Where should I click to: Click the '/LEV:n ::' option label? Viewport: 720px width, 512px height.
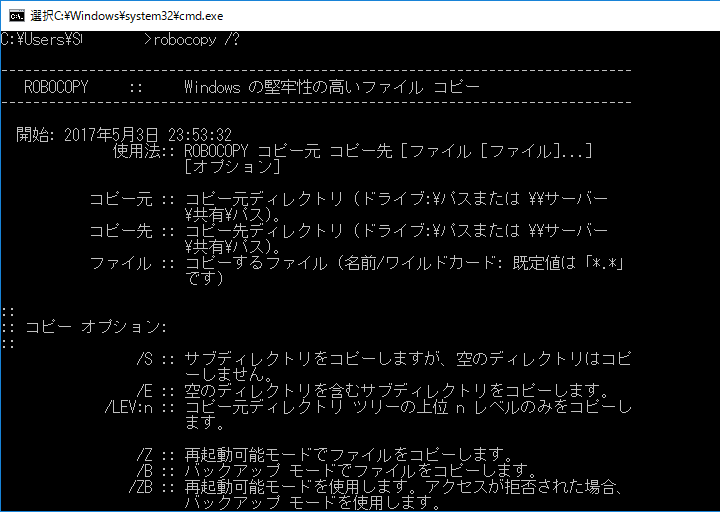point(140,407)
